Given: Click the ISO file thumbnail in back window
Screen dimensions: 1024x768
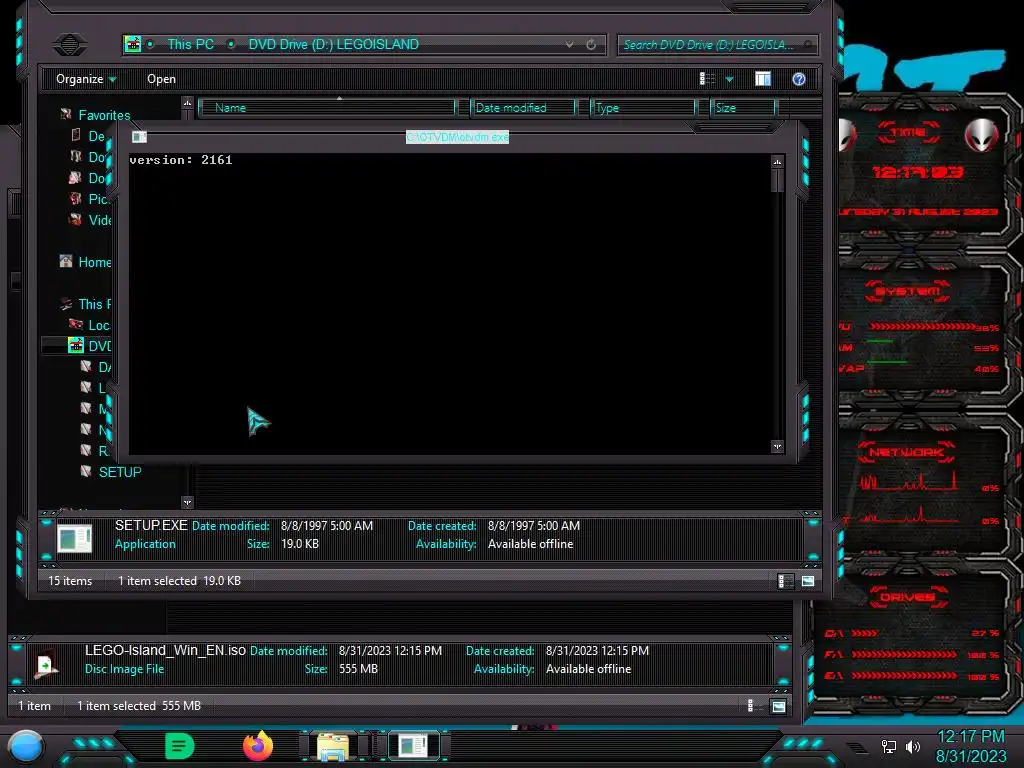Looking at the screenshot, I should [x=46, y=664].
